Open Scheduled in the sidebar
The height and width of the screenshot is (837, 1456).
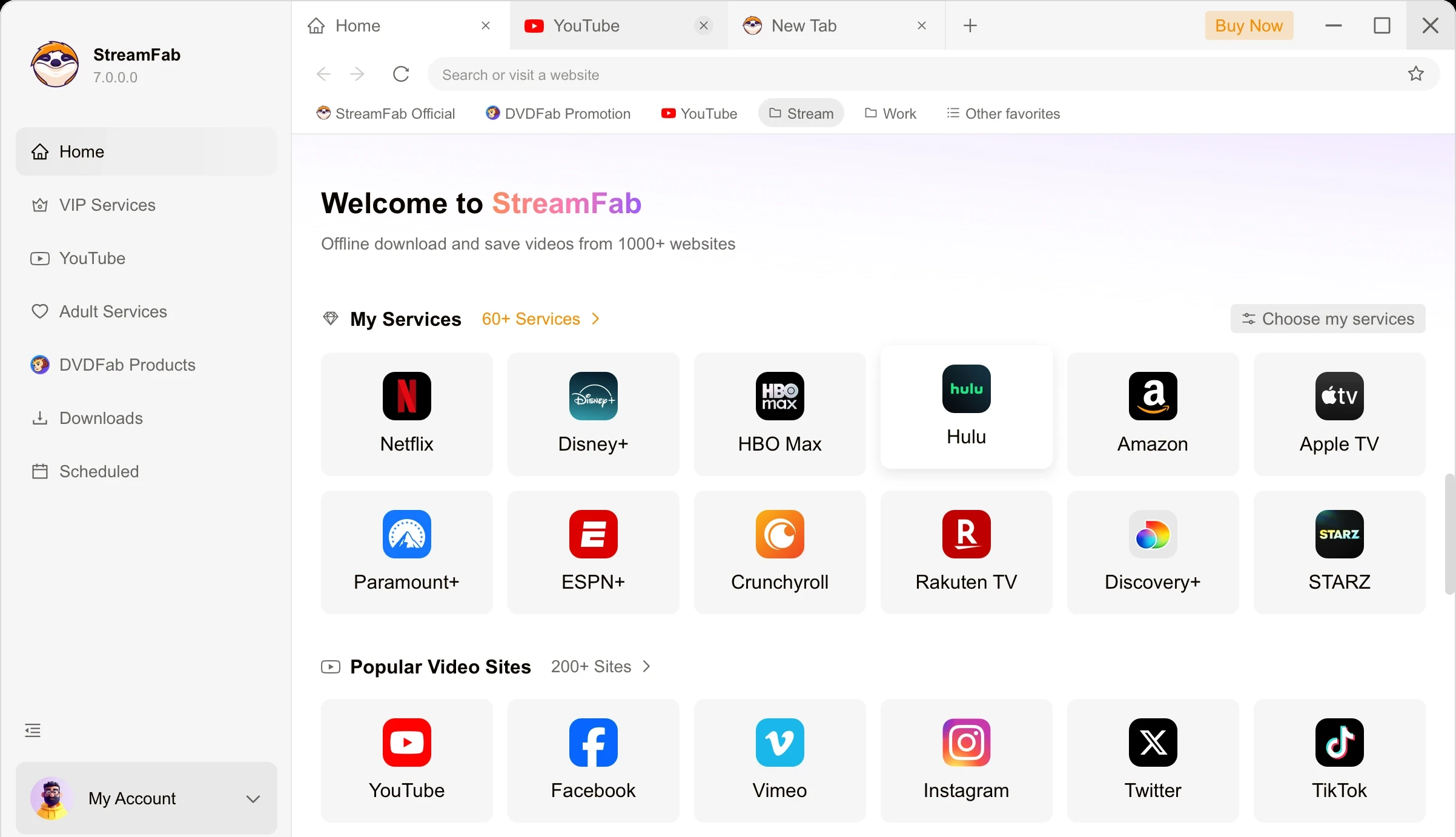click(x=147, y=471)
